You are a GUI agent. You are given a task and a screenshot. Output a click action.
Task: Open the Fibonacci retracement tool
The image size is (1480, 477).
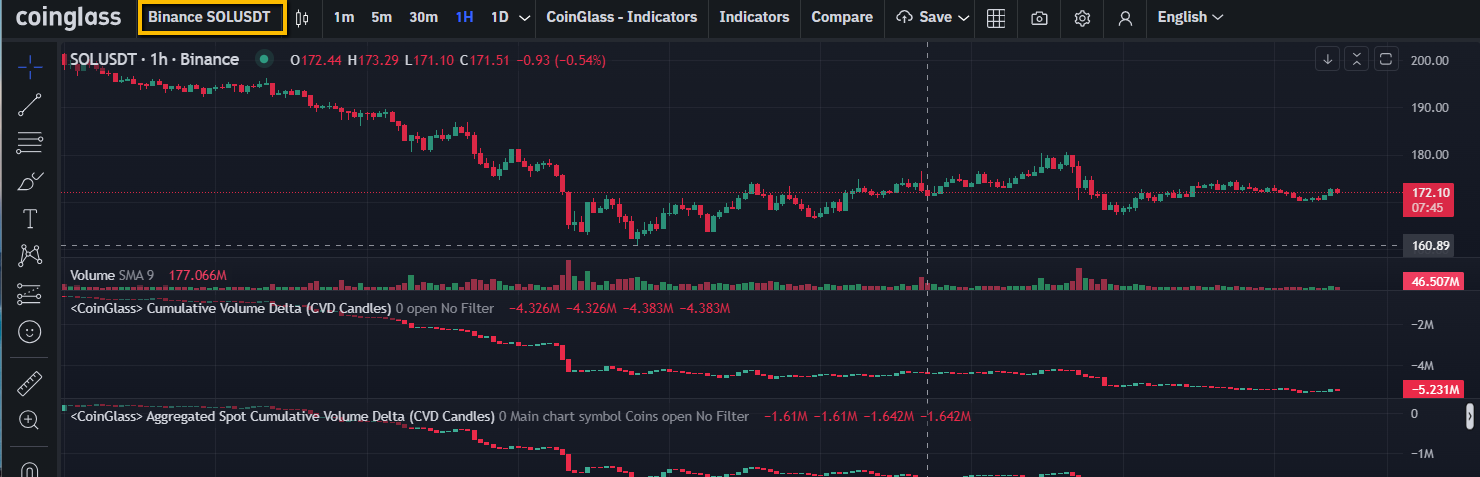coord(30,143)
